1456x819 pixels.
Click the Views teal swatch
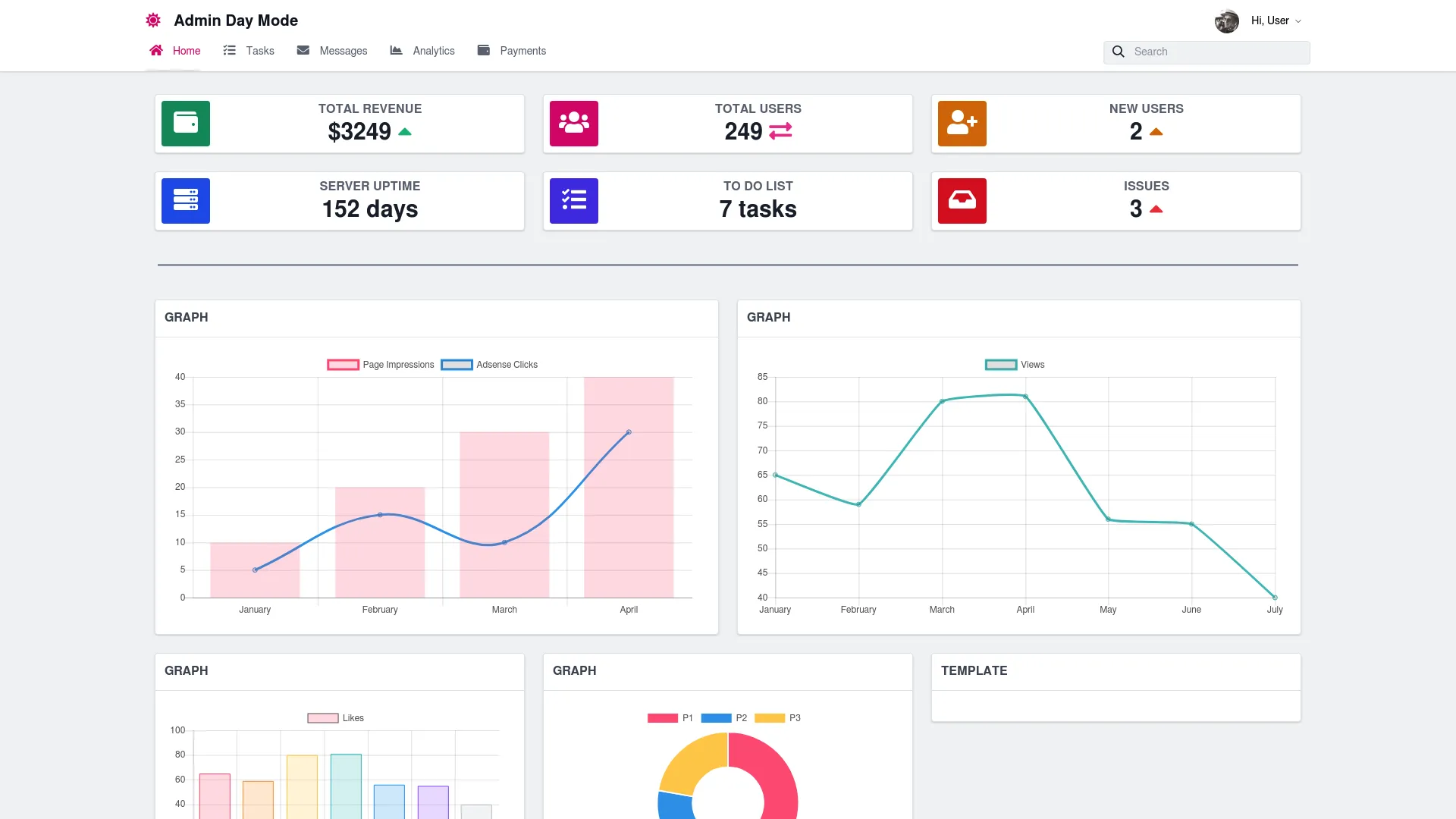coord(1001,365)
